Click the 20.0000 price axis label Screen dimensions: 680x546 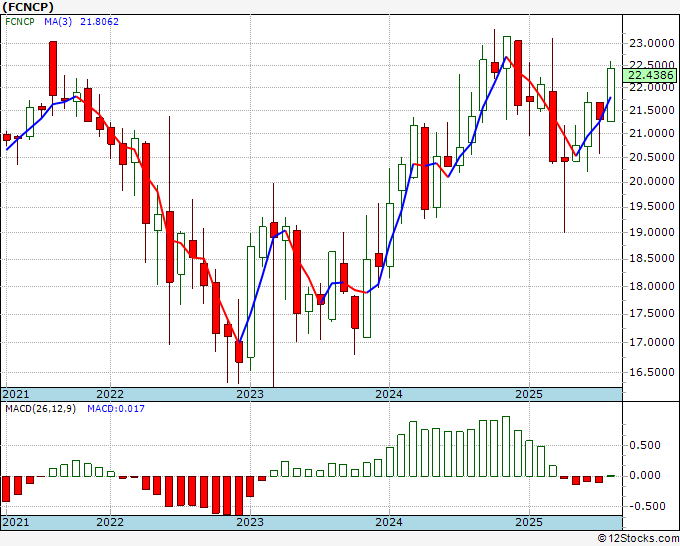pyautogui.click(x=652, y=182)
